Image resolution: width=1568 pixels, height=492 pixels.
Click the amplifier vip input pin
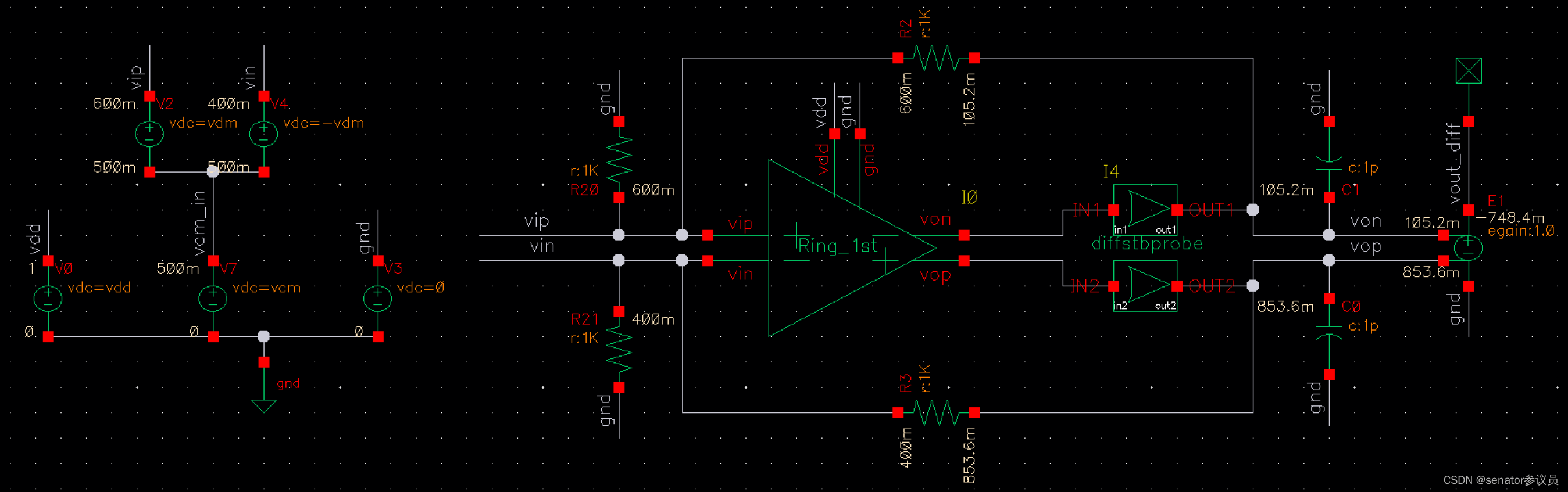tap(708, 235)
